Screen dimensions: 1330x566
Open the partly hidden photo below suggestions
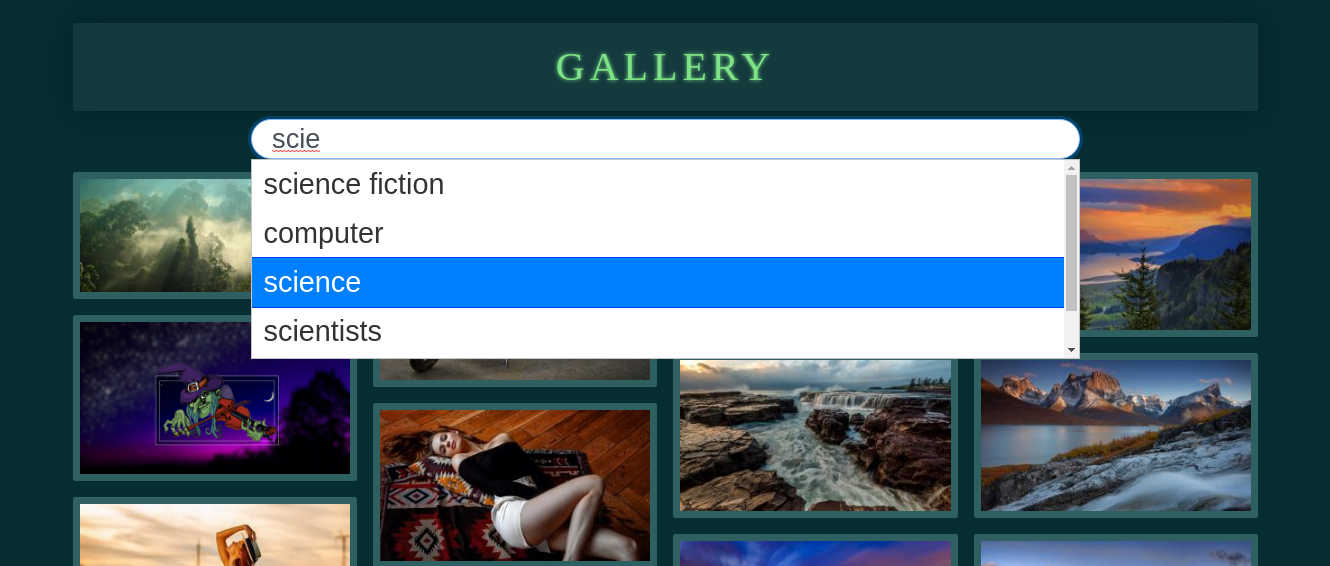pos(515,369)
